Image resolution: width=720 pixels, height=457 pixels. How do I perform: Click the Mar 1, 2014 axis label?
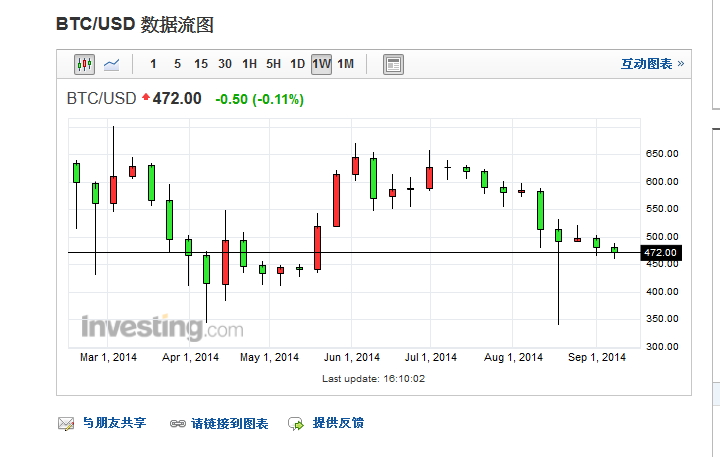click(x=108, y=357)
